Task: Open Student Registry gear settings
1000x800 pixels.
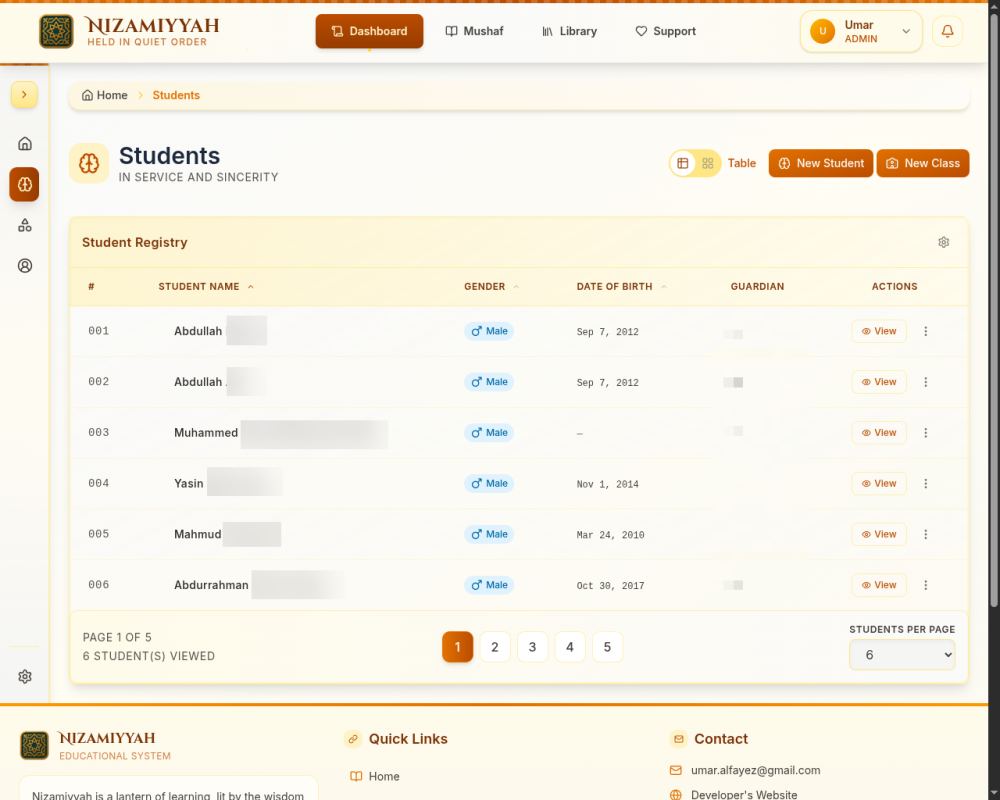Action: [x=943, y=242]
